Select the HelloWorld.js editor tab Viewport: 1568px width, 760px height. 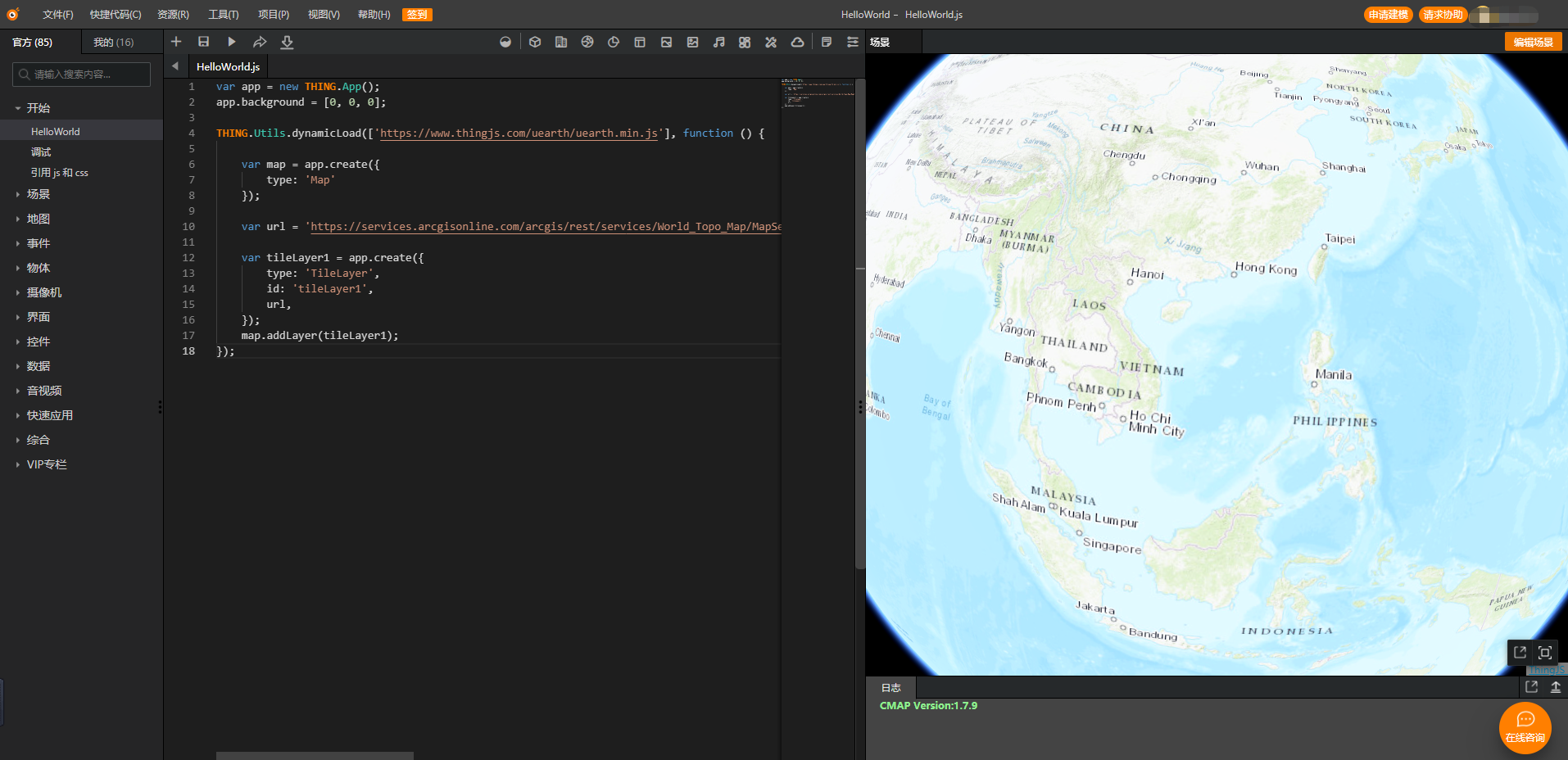pos(228,66)
